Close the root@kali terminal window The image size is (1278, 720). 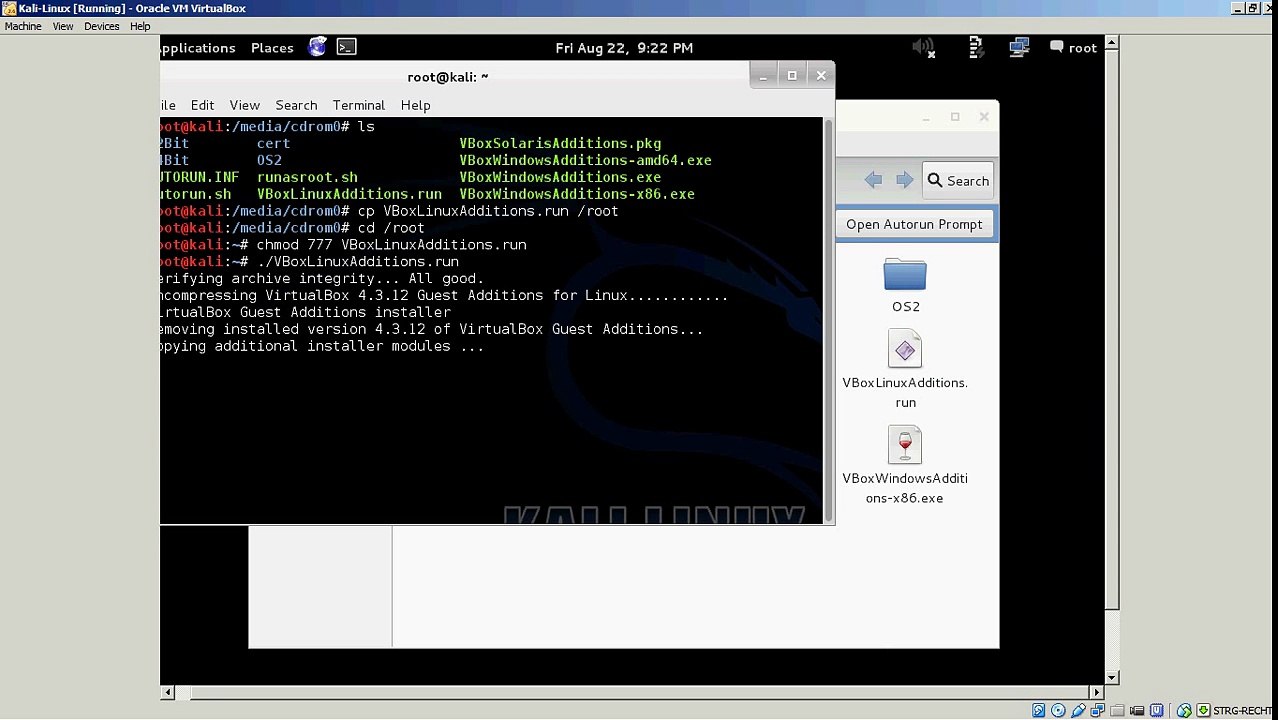pos(821,75)
